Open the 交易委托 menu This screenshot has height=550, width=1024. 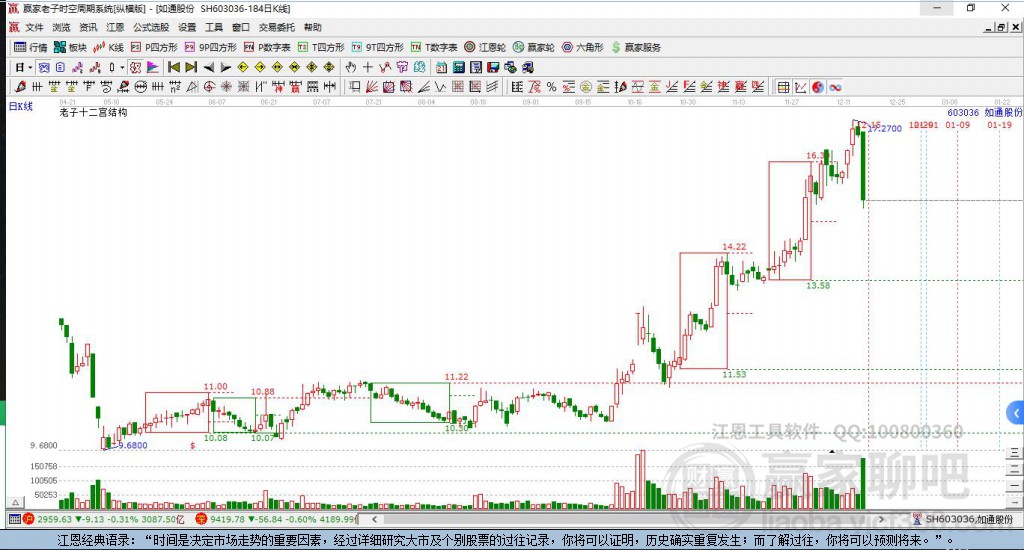276,27
